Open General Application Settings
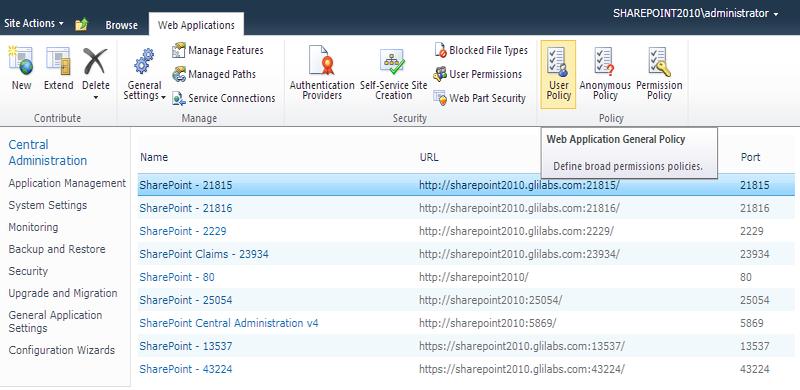The height and width of the screenshot is (390, 800). click(55, 322)
